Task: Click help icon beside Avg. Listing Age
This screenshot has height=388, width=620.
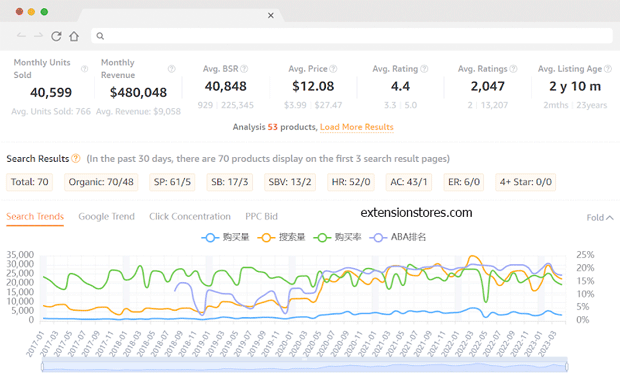Action: tap(608, 69)
